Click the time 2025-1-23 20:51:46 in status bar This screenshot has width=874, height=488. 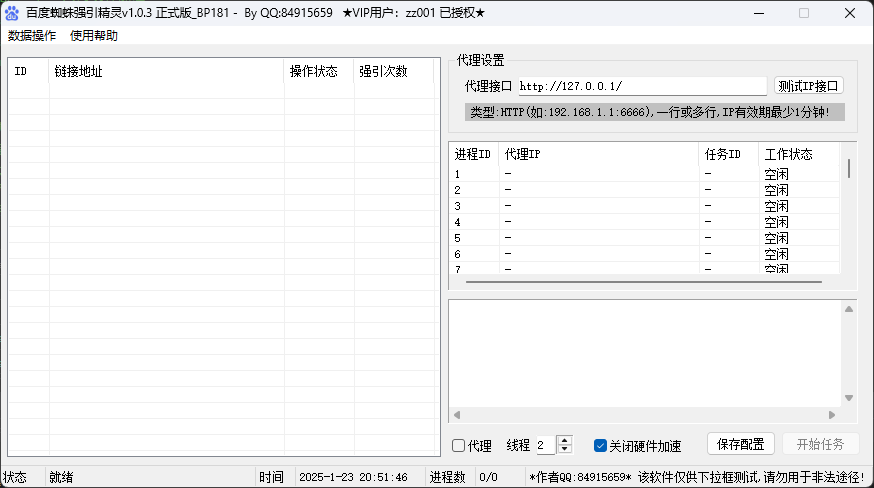click(353, 477)
